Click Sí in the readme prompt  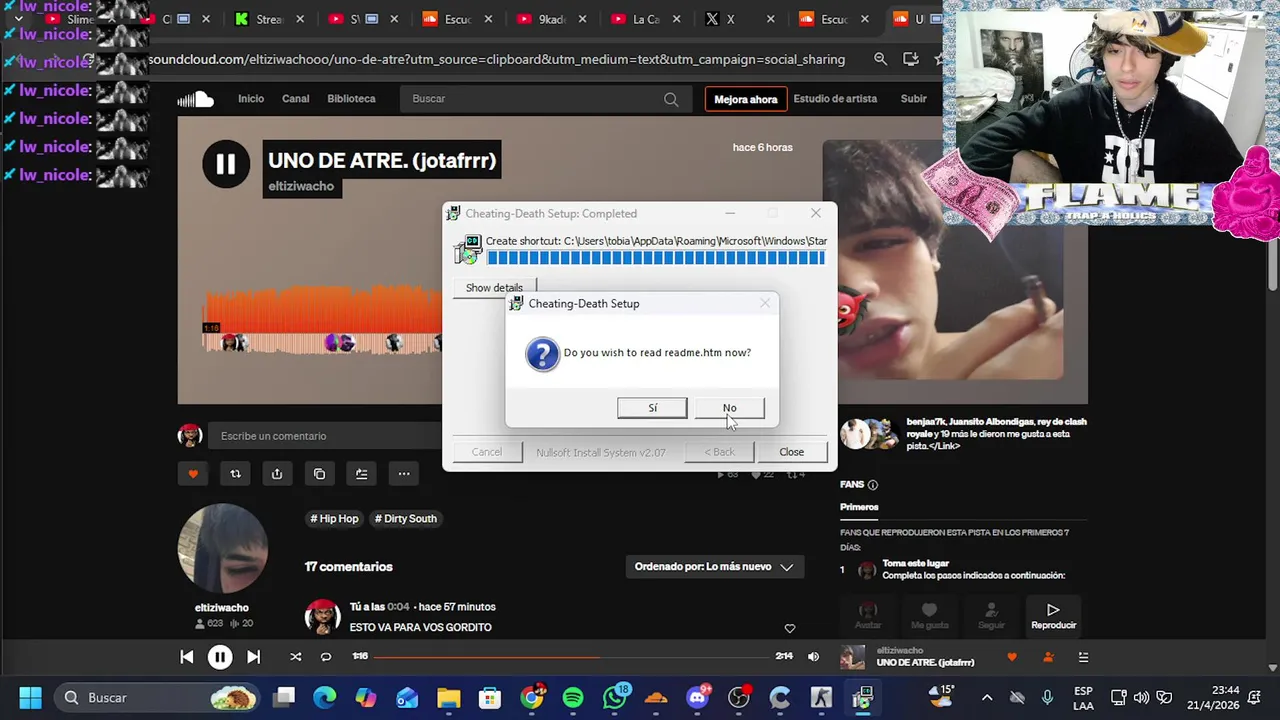click(x=652, y=408)
